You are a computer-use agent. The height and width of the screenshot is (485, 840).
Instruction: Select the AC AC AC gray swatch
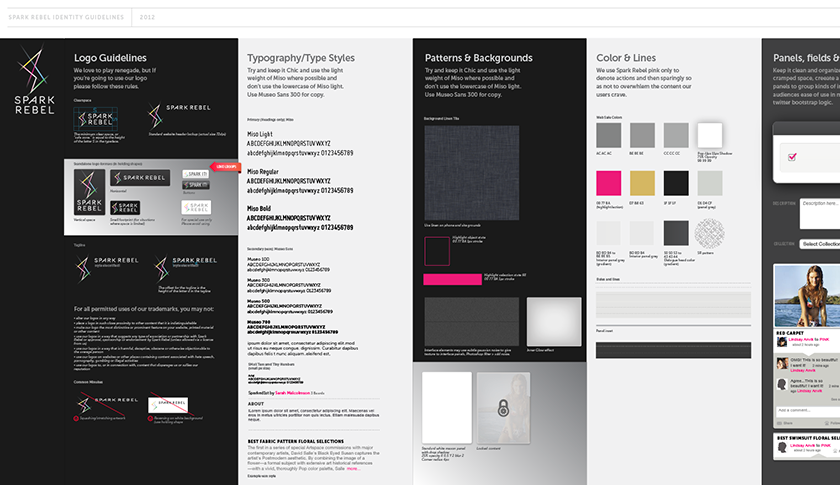(x=609, y=135)
